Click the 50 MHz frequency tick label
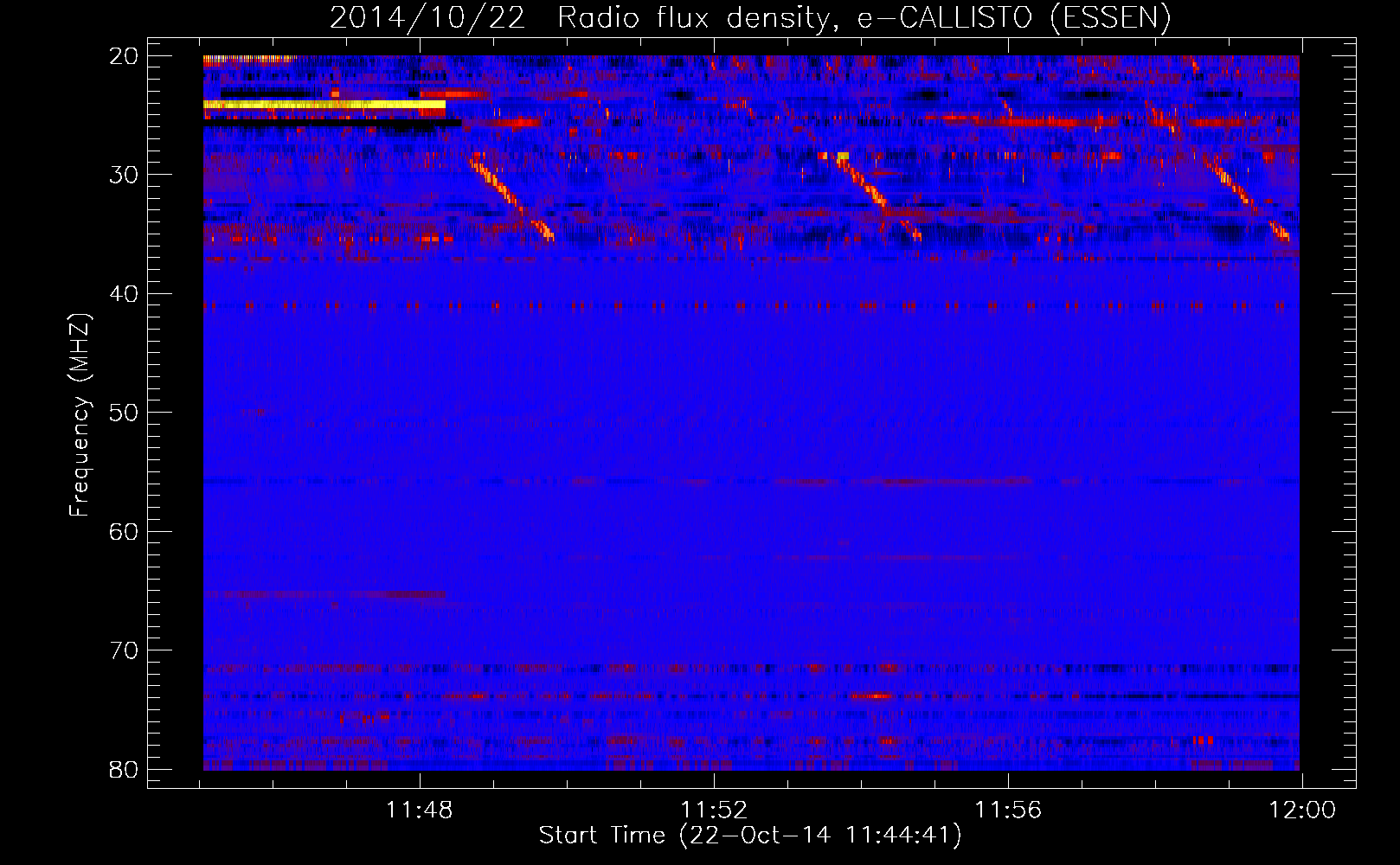This screenshot has height=865, width=1400. pos(124,413)
